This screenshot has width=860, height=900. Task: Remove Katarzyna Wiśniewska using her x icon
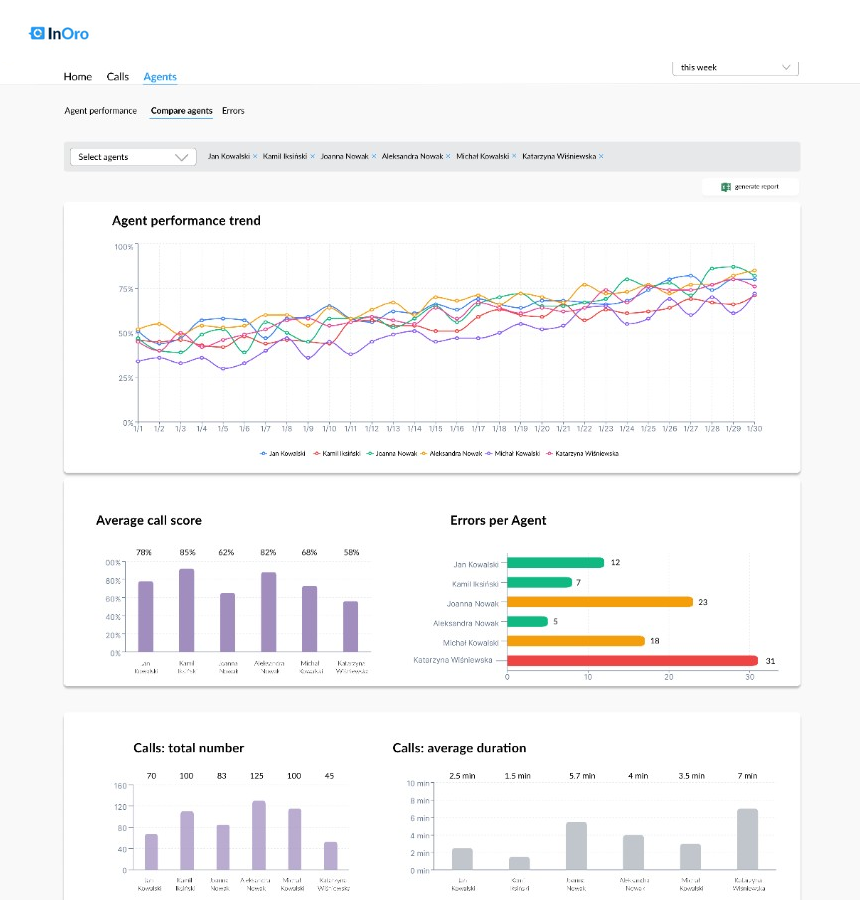600,157
